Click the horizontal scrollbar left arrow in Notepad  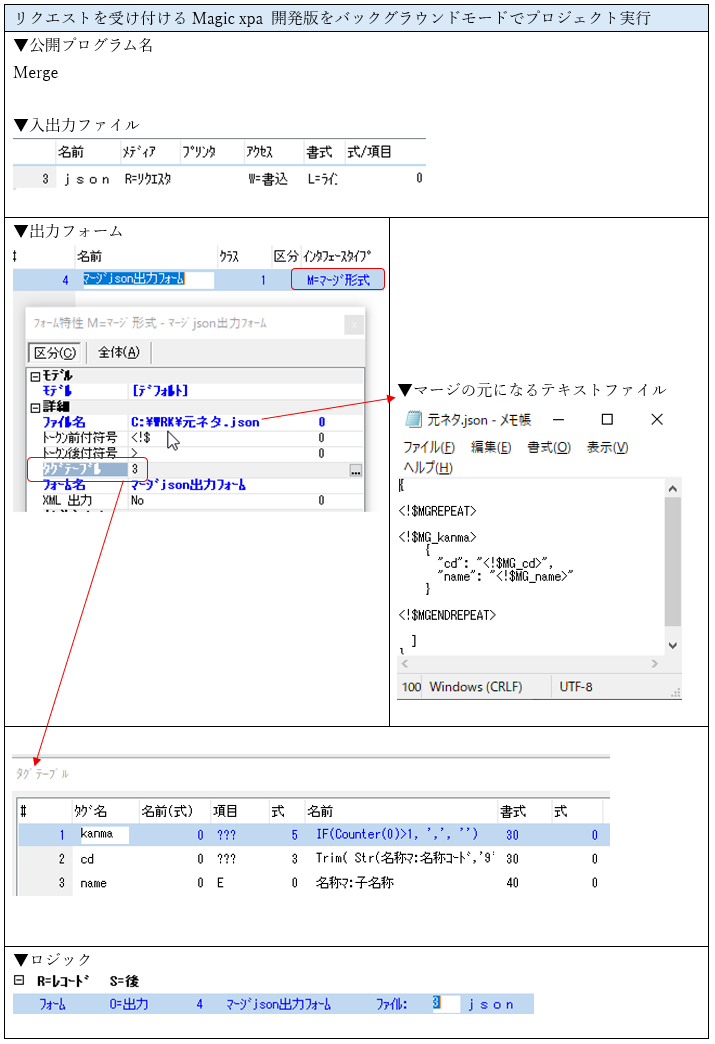tap(404, 664)
